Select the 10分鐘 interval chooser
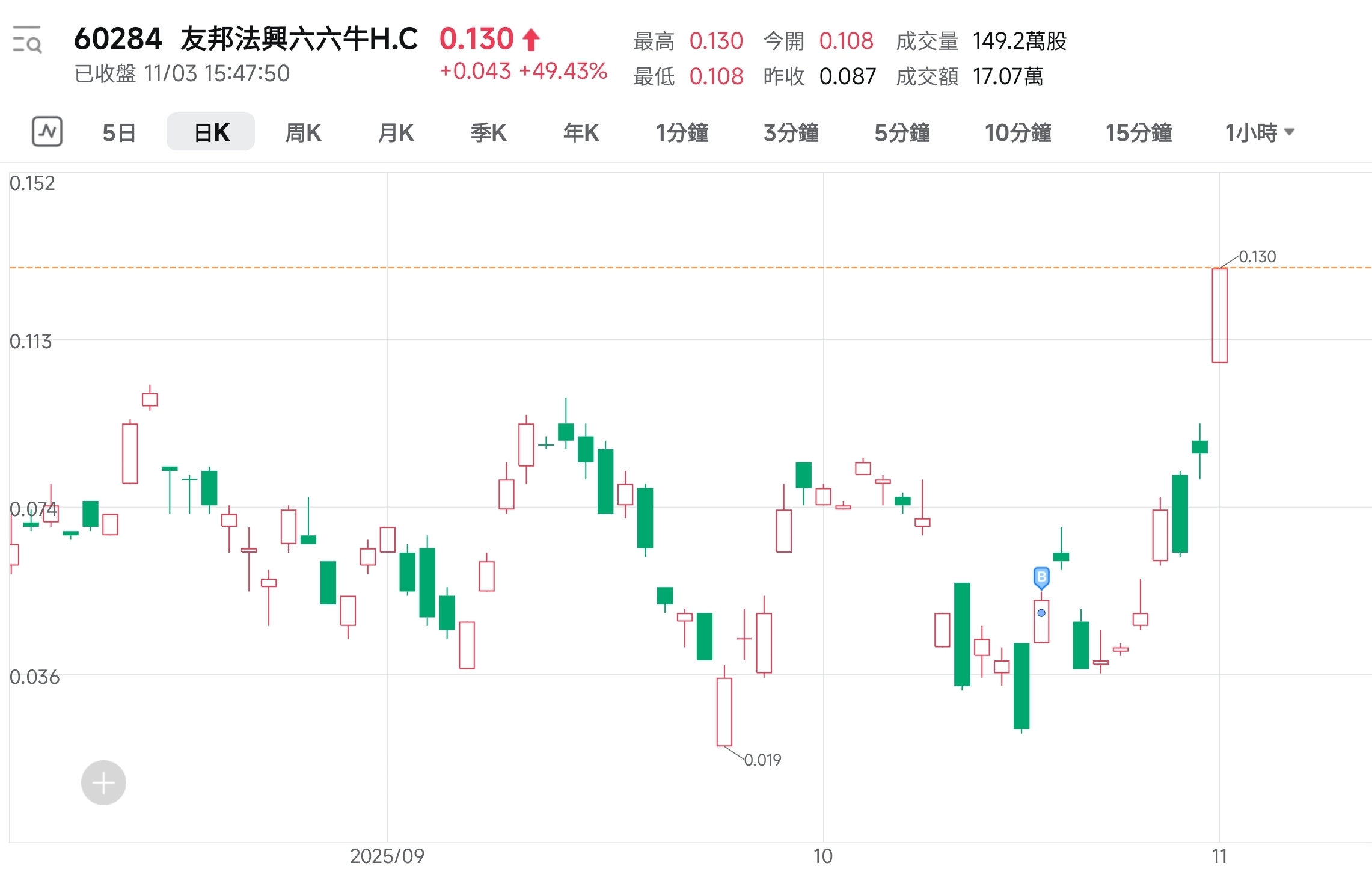The width and height of the screenshot is (1372, 878). tap(1018, 133)
